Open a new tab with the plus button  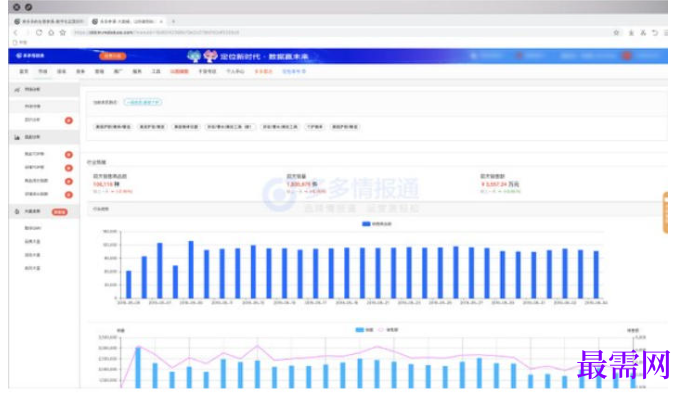pos(174,21)
